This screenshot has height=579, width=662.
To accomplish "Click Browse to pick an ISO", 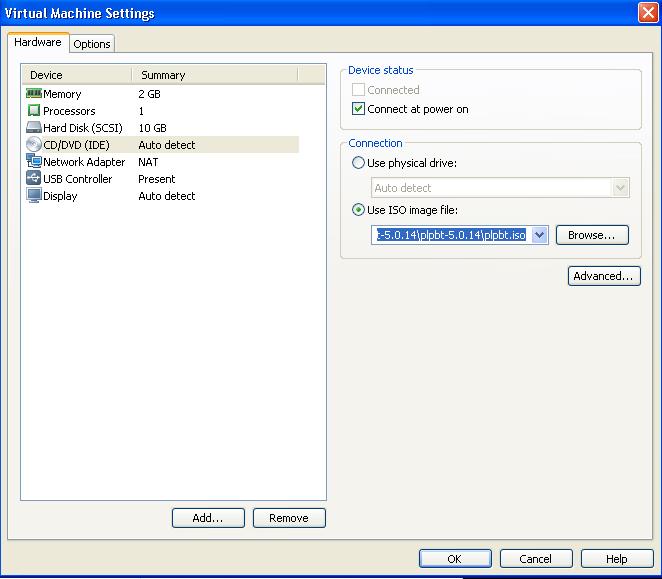I will coord(592,235).
